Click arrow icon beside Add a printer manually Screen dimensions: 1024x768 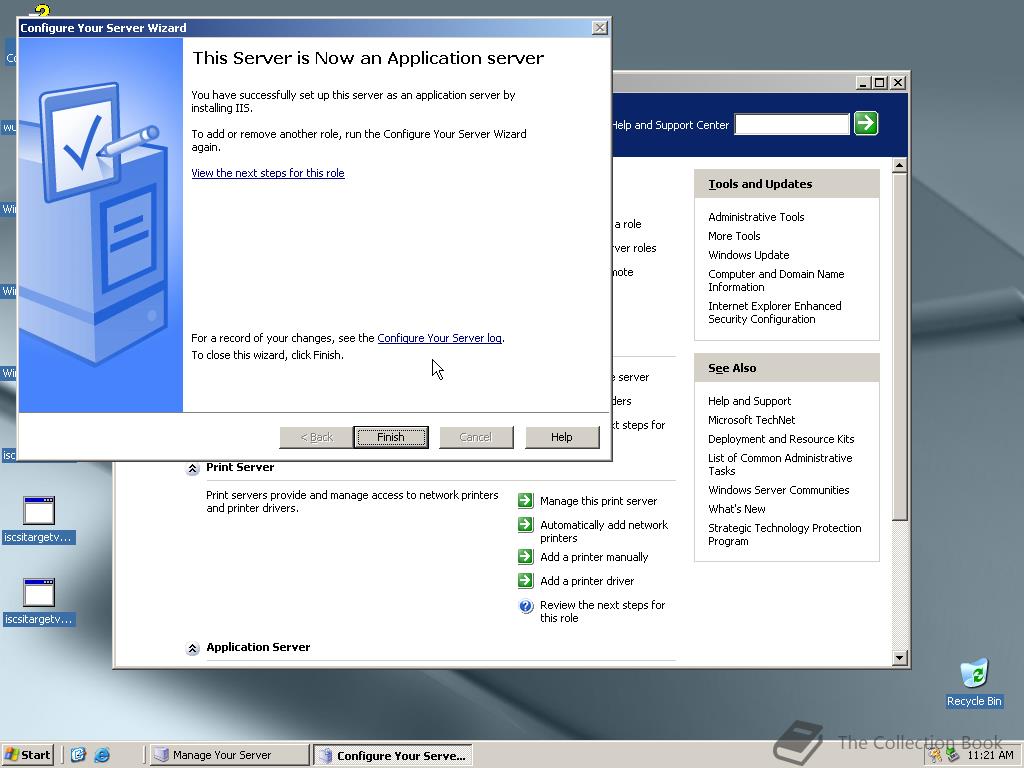coord(526,556)
